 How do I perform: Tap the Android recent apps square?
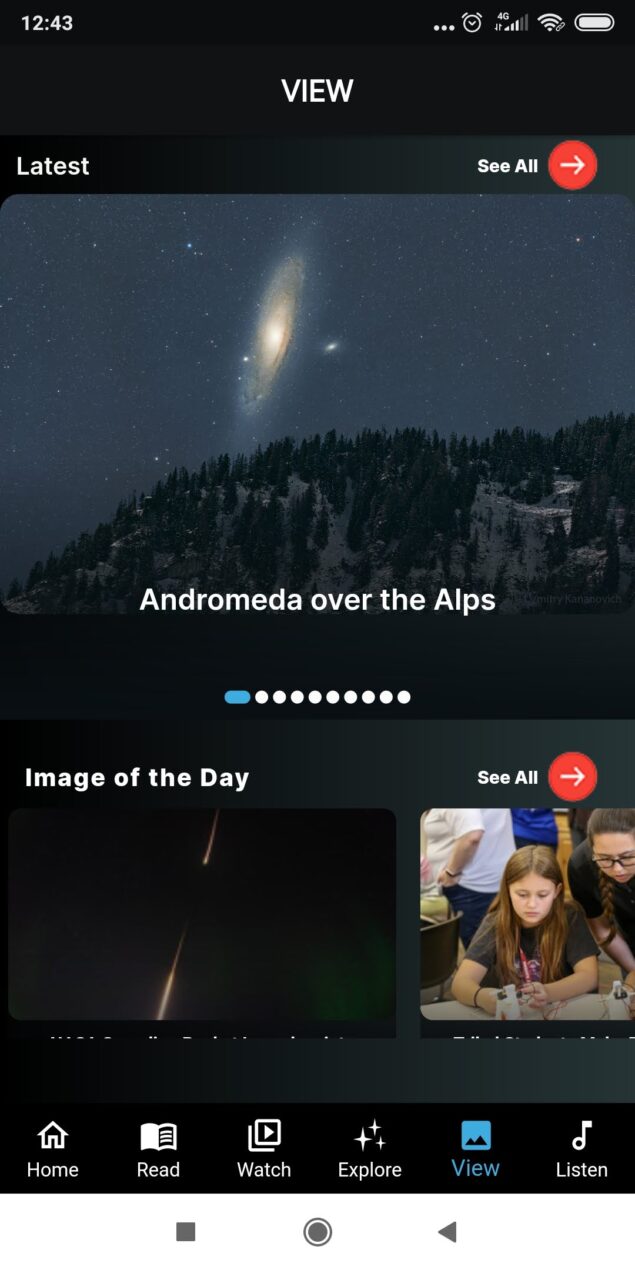(186, 1232)
